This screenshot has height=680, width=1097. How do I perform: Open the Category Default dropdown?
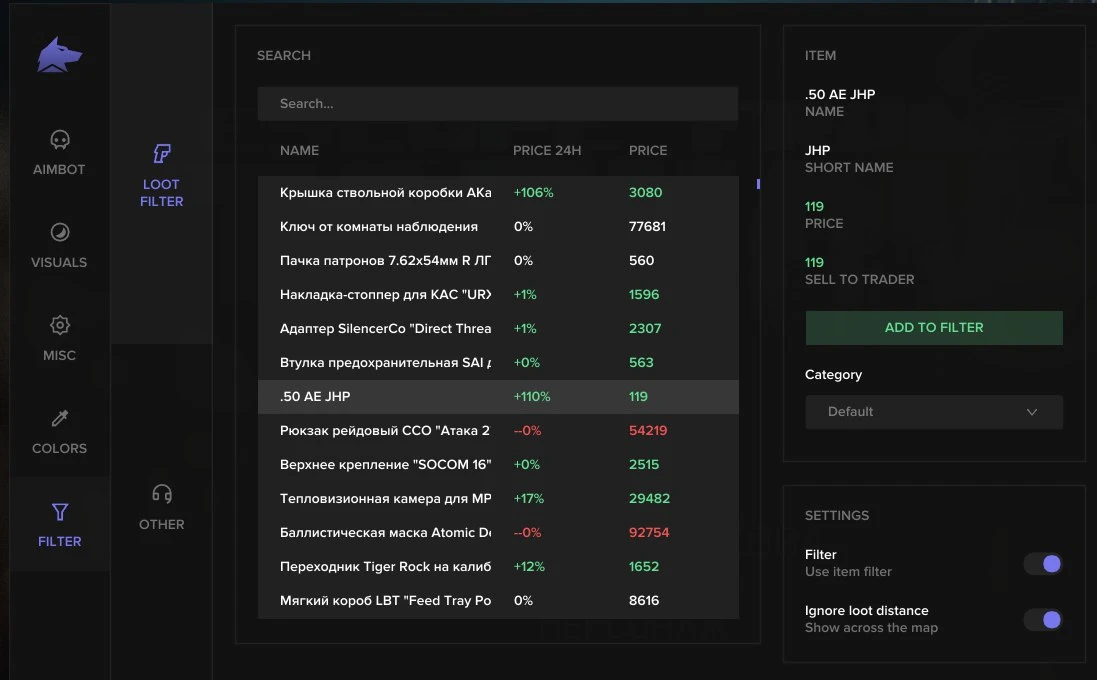point(934,412)
